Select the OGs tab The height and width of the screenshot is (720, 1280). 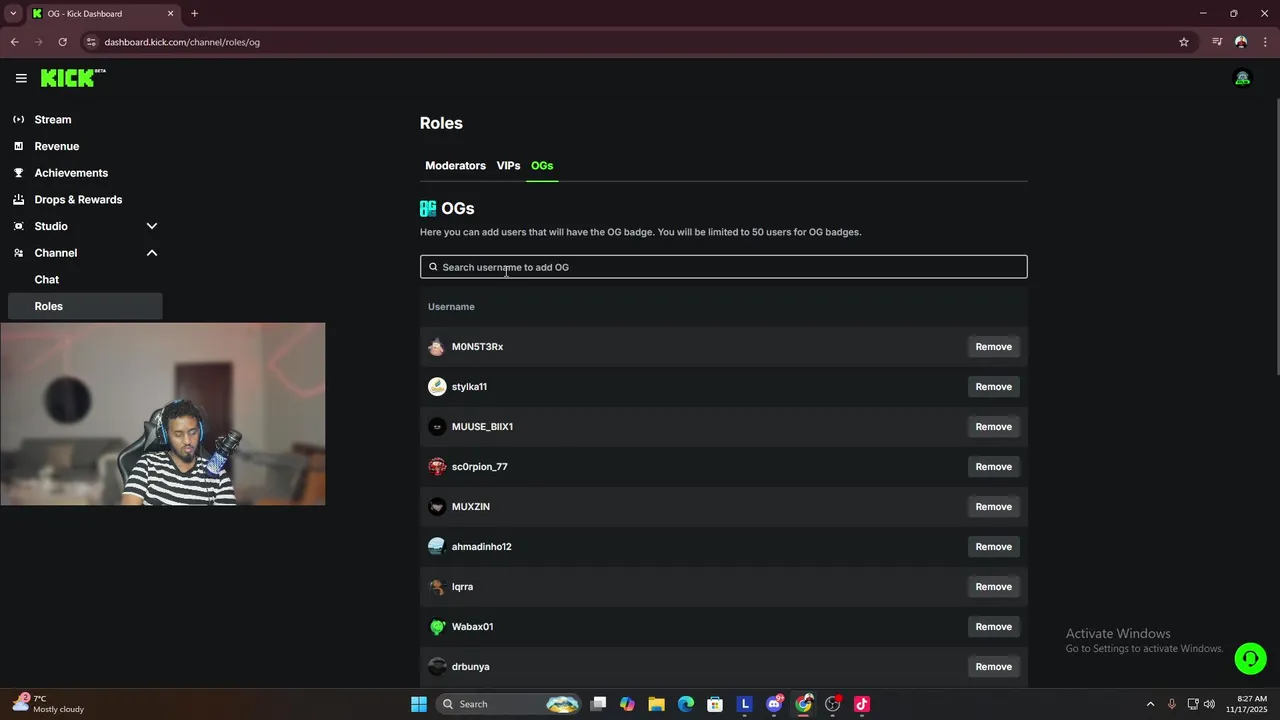coord(542,166)
